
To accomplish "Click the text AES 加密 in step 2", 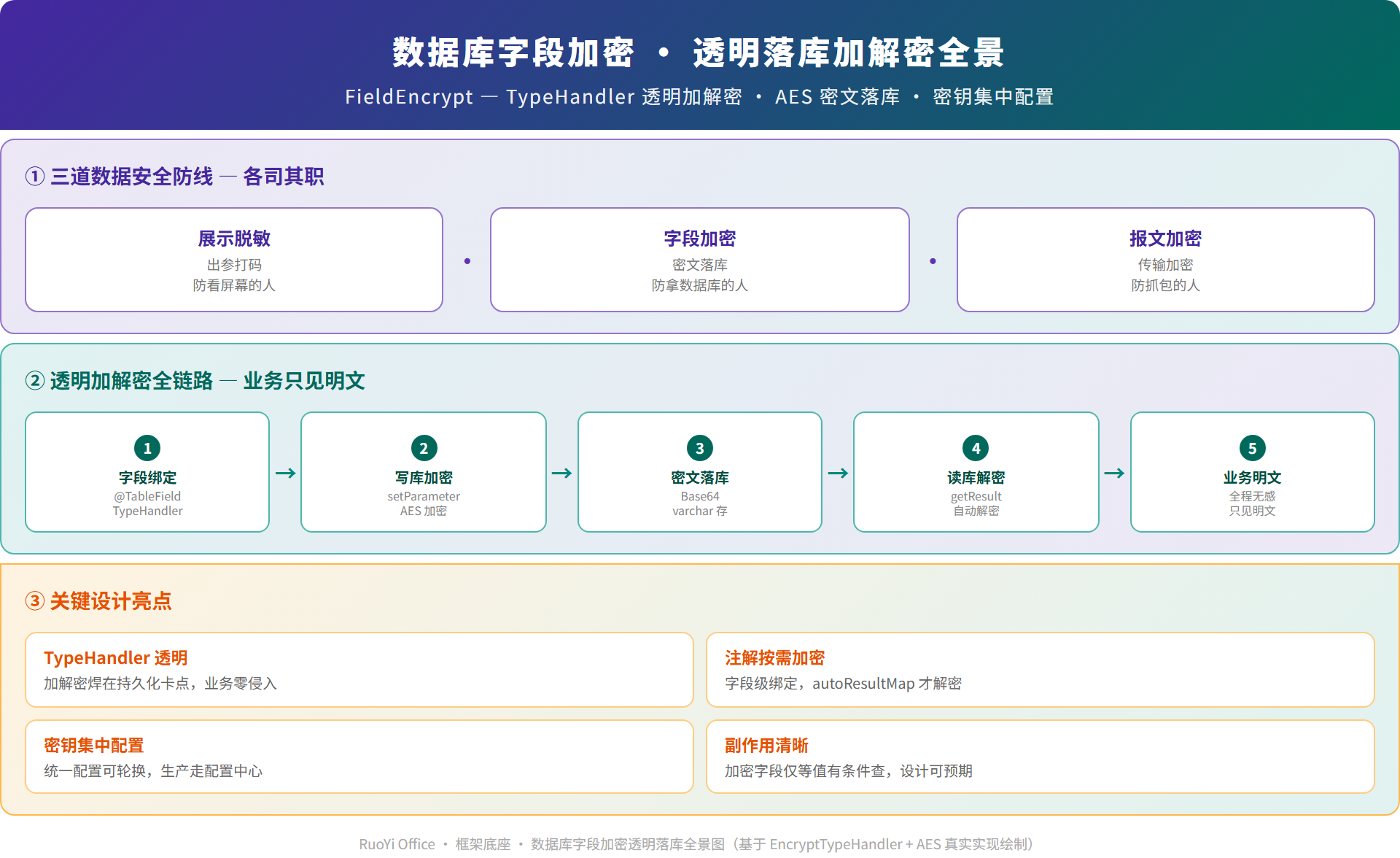I will click(424, 511).
